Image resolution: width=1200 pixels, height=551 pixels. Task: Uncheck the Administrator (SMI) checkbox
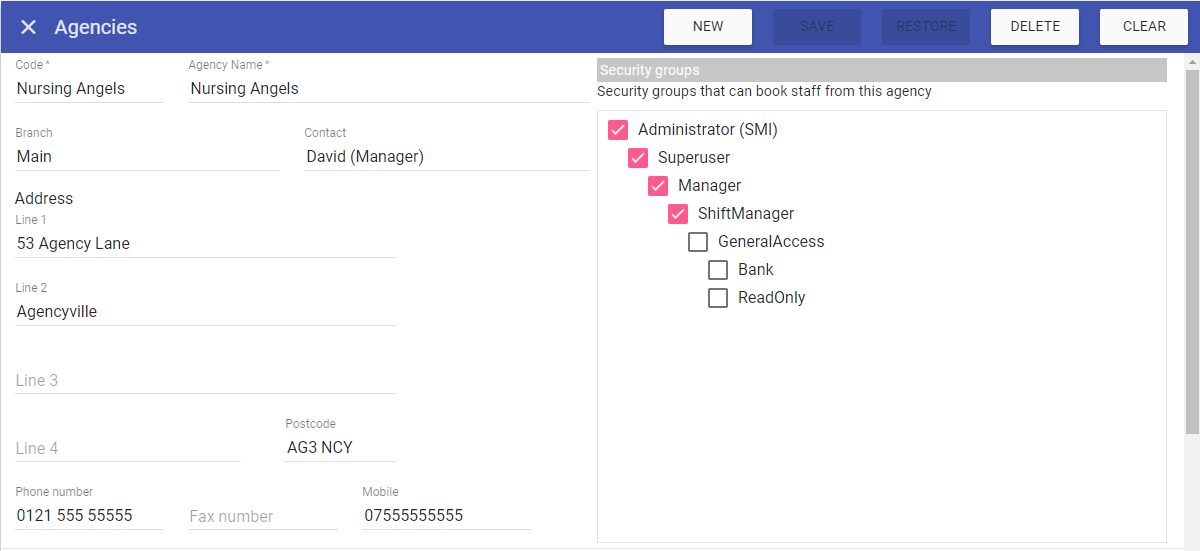[x=618, y=130]
